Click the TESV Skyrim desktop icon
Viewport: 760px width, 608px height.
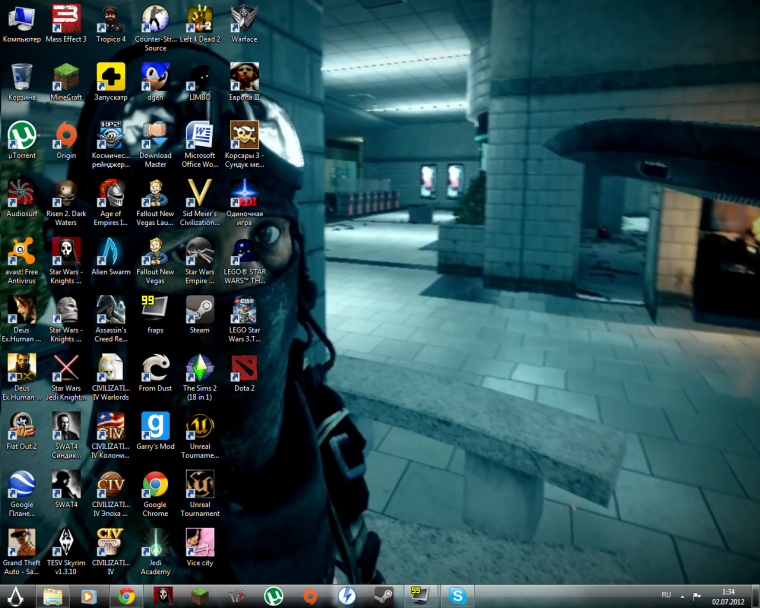(66, 543)
